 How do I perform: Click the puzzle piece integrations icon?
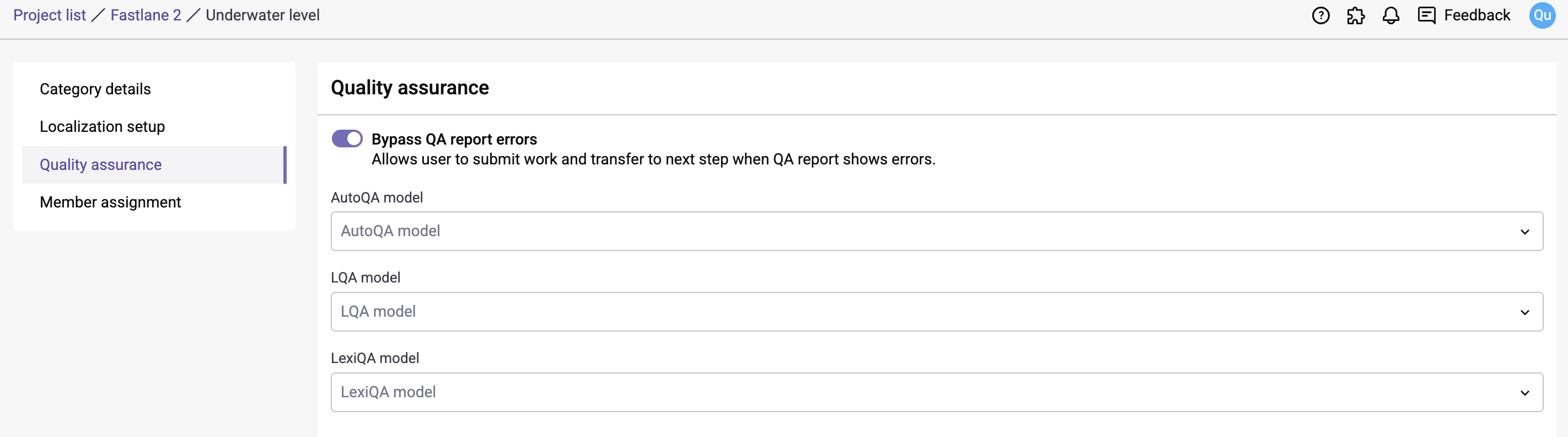[x=1356, y=15]
